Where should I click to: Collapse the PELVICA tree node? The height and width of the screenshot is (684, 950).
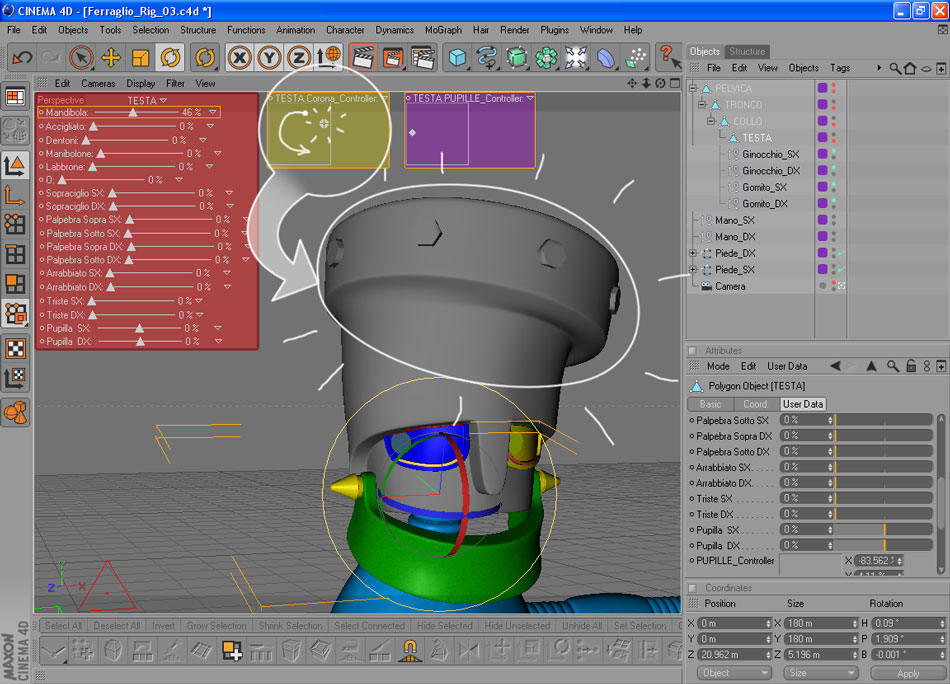coord(693,88)
